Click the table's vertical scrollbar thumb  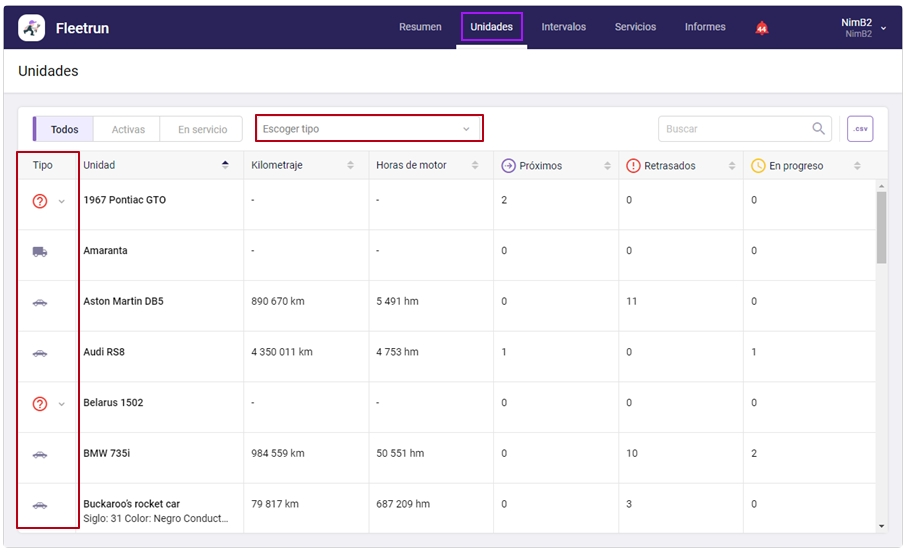[881, 227]
